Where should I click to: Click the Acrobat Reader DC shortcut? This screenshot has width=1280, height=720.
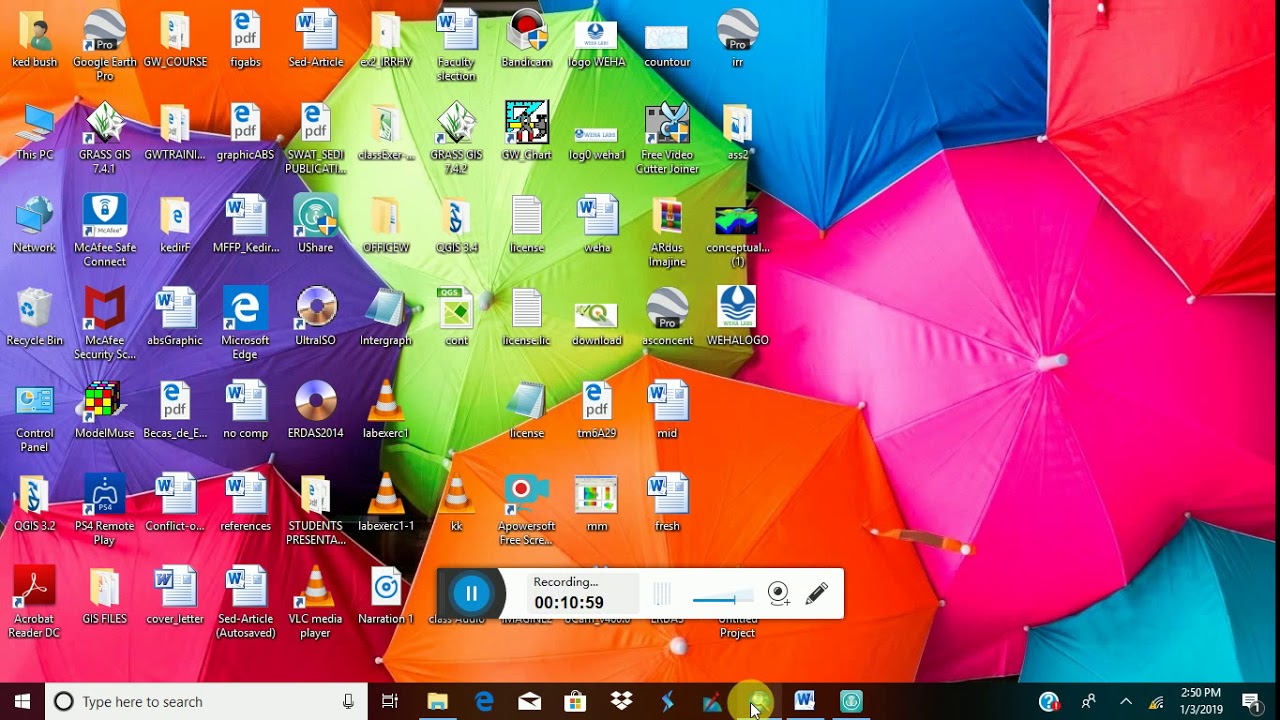tap(35, 603)
